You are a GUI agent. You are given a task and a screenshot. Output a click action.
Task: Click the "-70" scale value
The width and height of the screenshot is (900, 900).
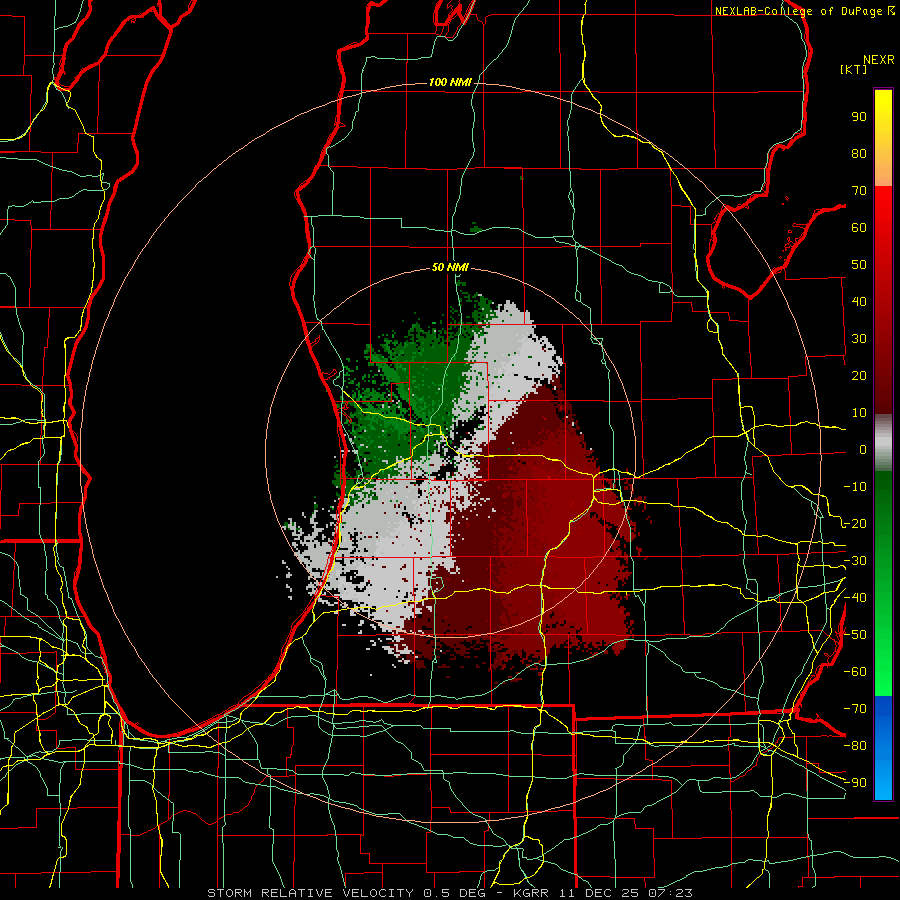[x=855, y=709]
